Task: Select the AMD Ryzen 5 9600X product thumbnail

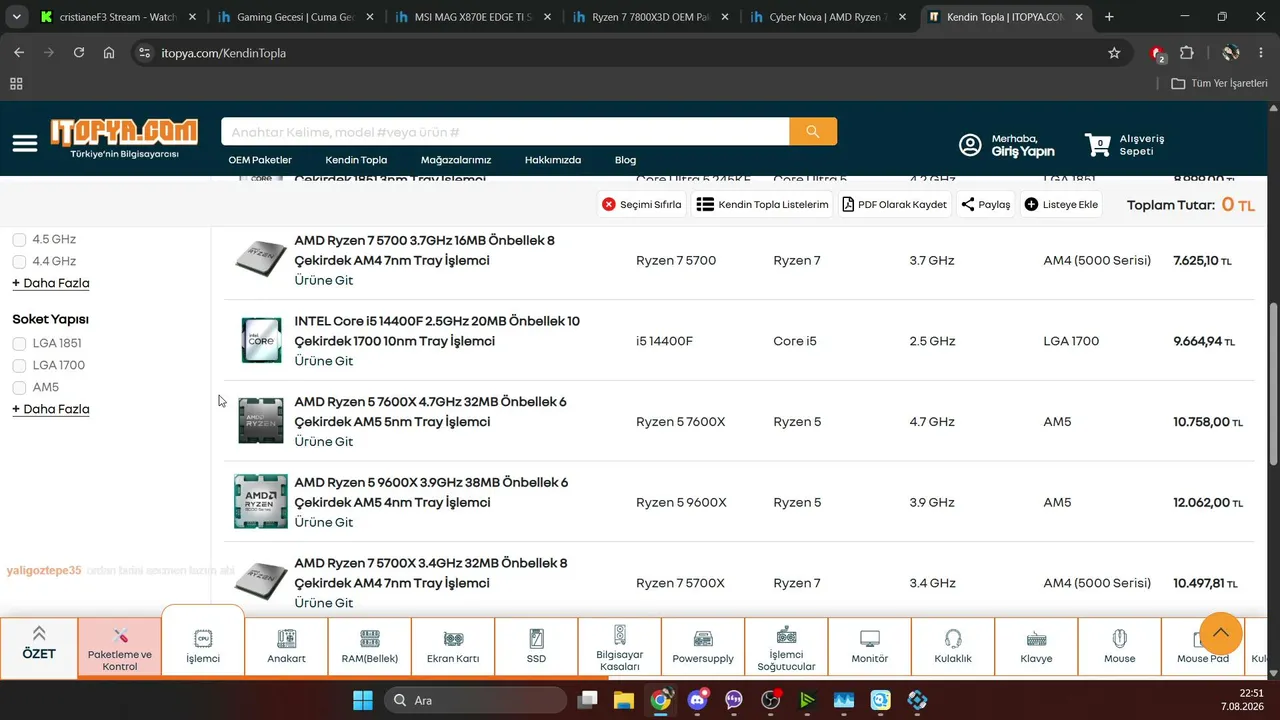Action: tap(261, 502)
